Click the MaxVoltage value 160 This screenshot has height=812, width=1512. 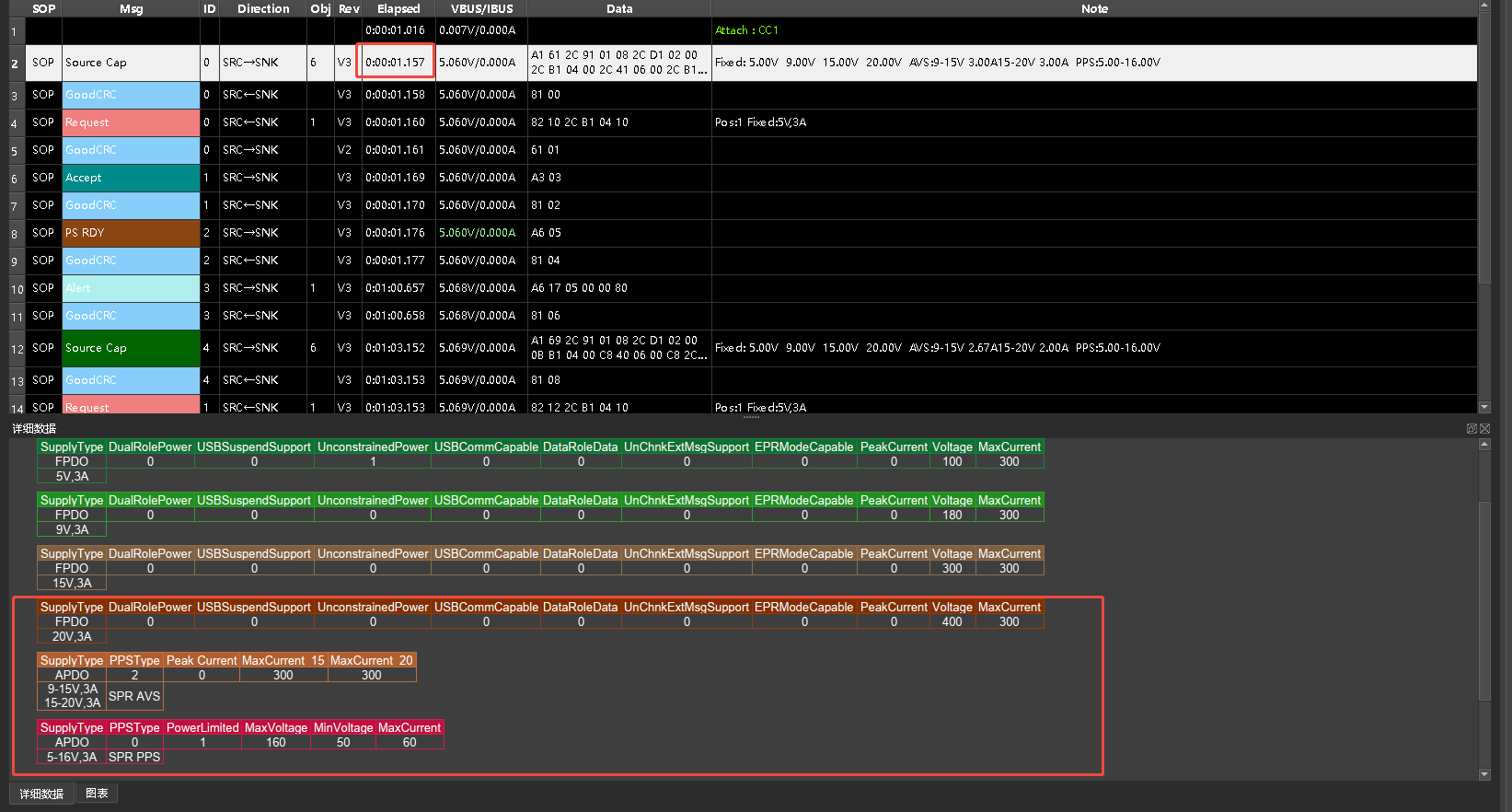[276, 742]
